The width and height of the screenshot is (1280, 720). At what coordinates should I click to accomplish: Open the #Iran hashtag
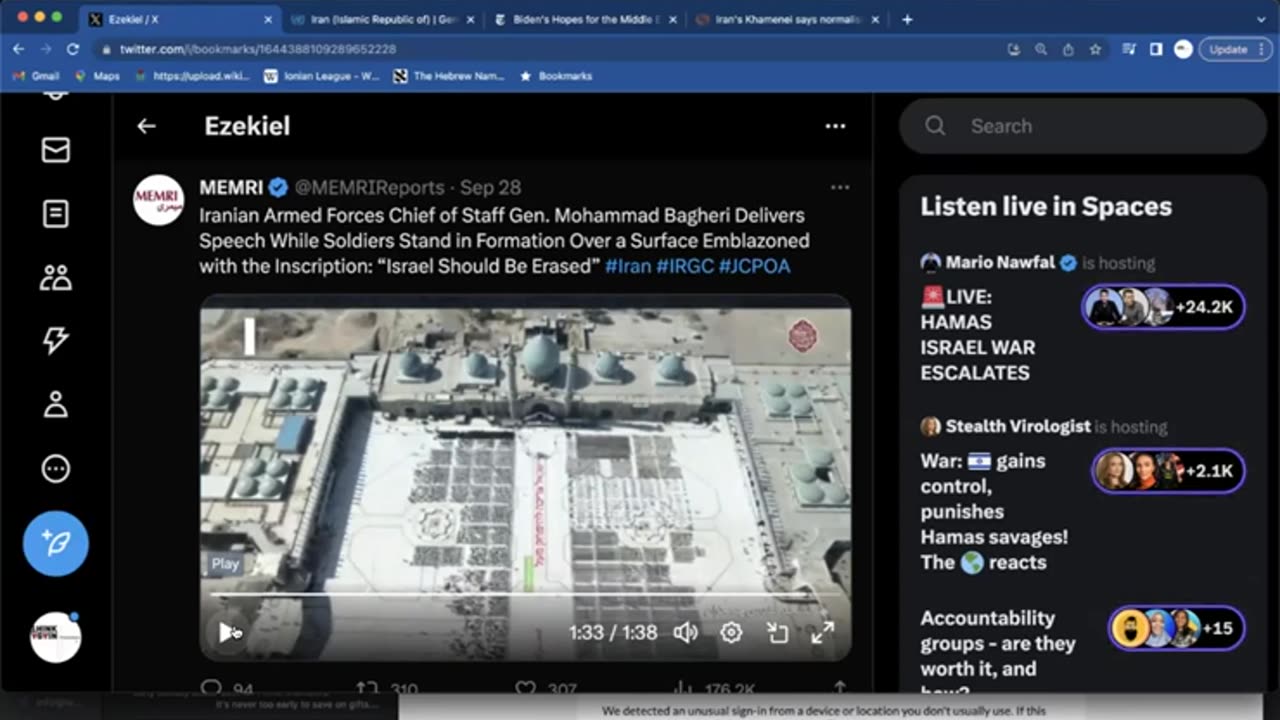[x=627, y=266]
